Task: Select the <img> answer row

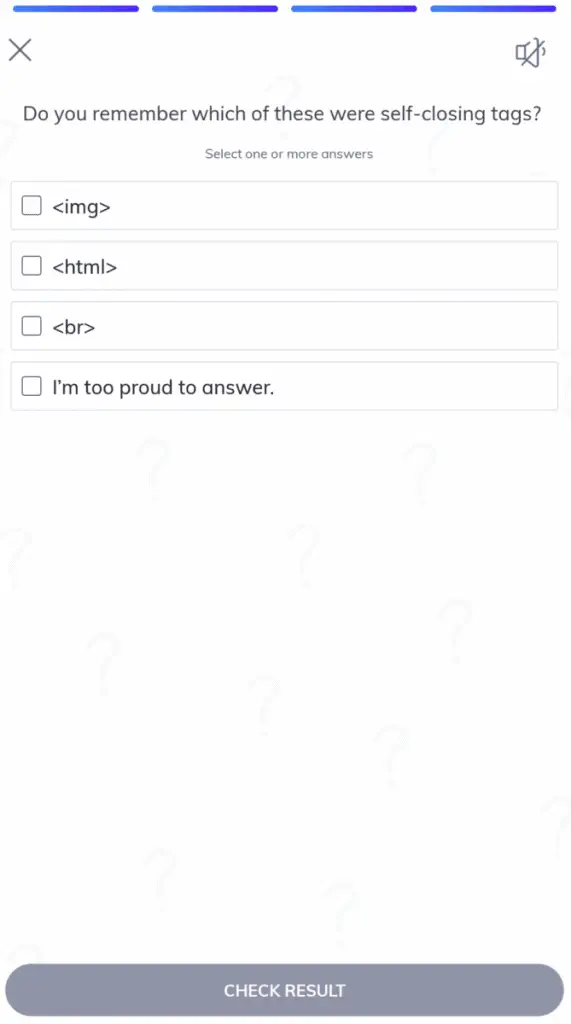Action: click(x=284, y=206)
